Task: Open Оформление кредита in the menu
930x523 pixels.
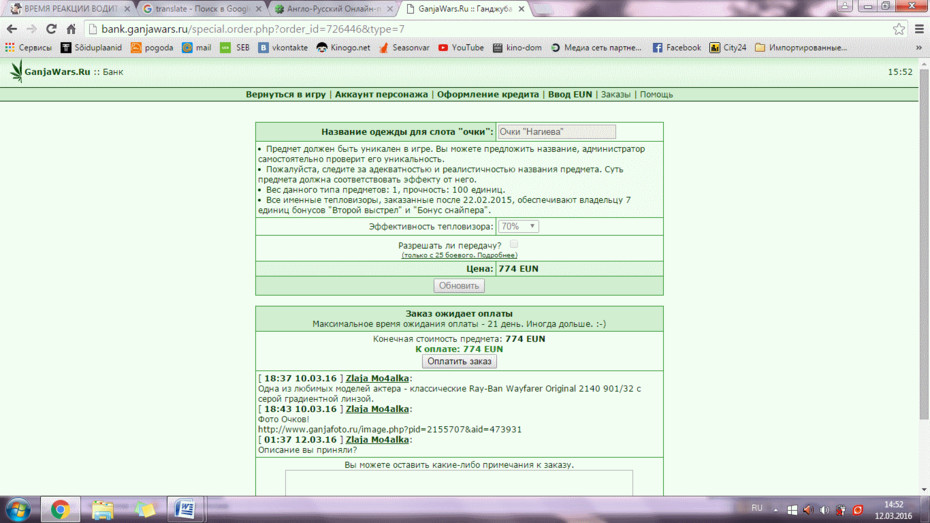Action: point(488,94)
